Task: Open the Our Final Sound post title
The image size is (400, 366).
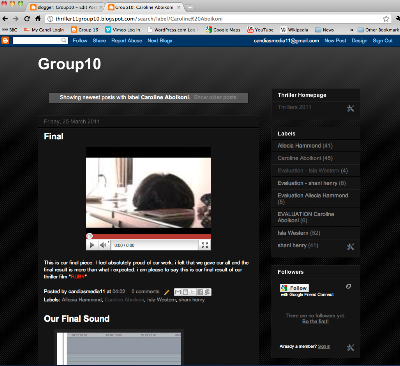Action: click(x=76, y=319)
